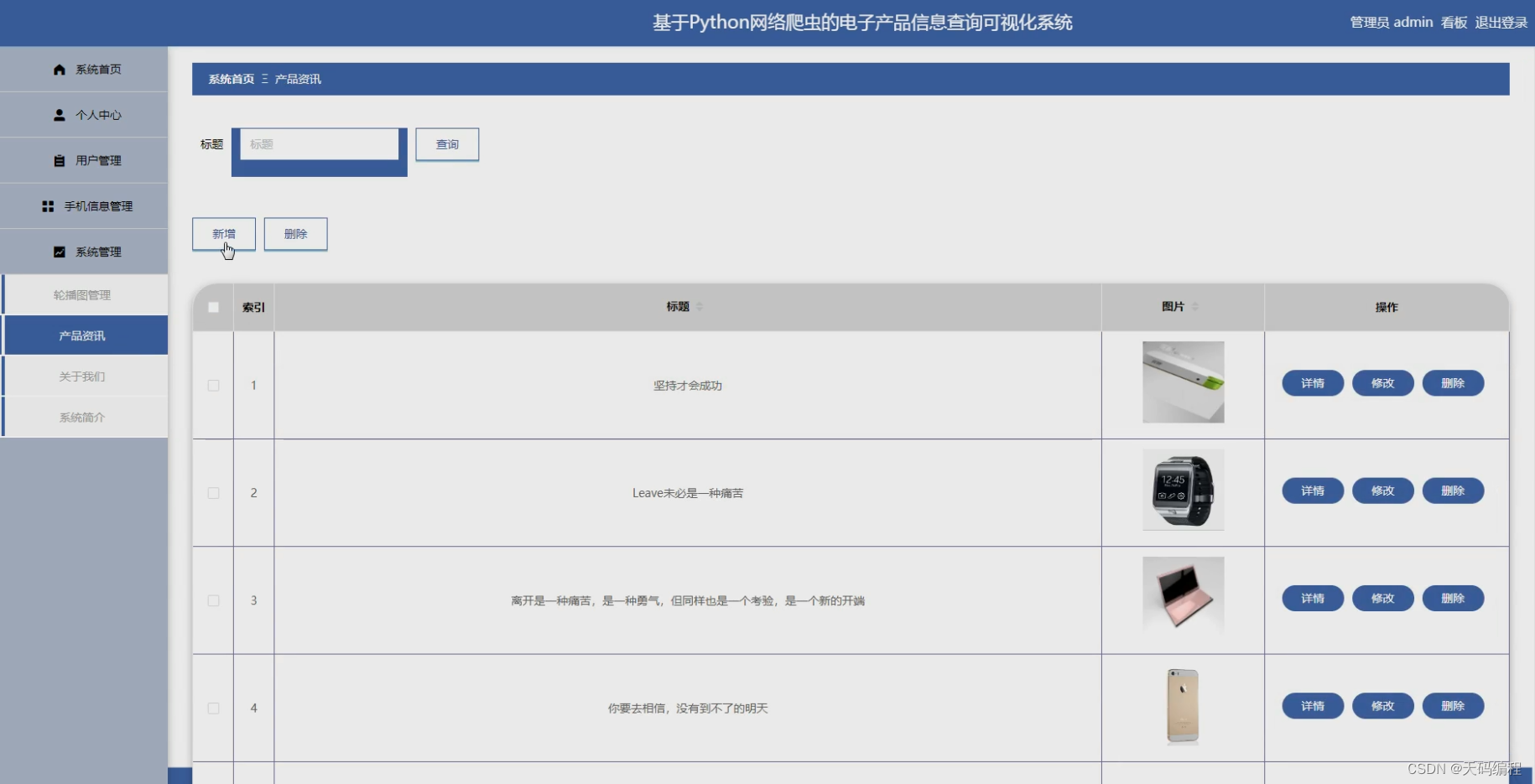Open the gold iPhone thumbnail in row 4
This screenshot has width=1535, height=784.
pos(1183,706)
